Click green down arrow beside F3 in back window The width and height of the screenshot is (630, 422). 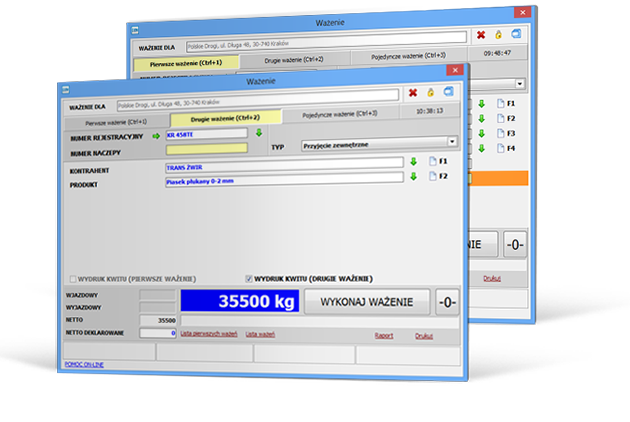pos(480,133)
